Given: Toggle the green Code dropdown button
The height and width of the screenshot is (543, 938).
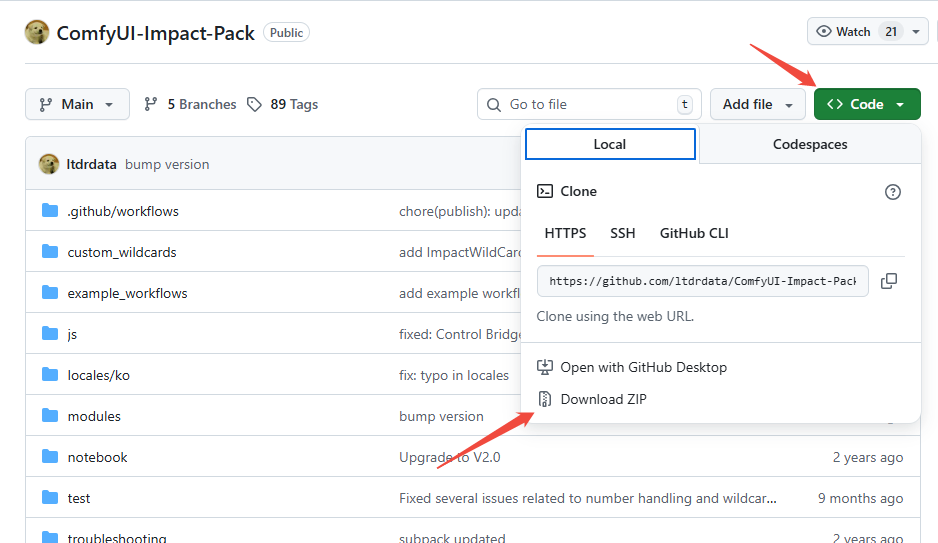Looking at the screenshot, I should (866, 104).
